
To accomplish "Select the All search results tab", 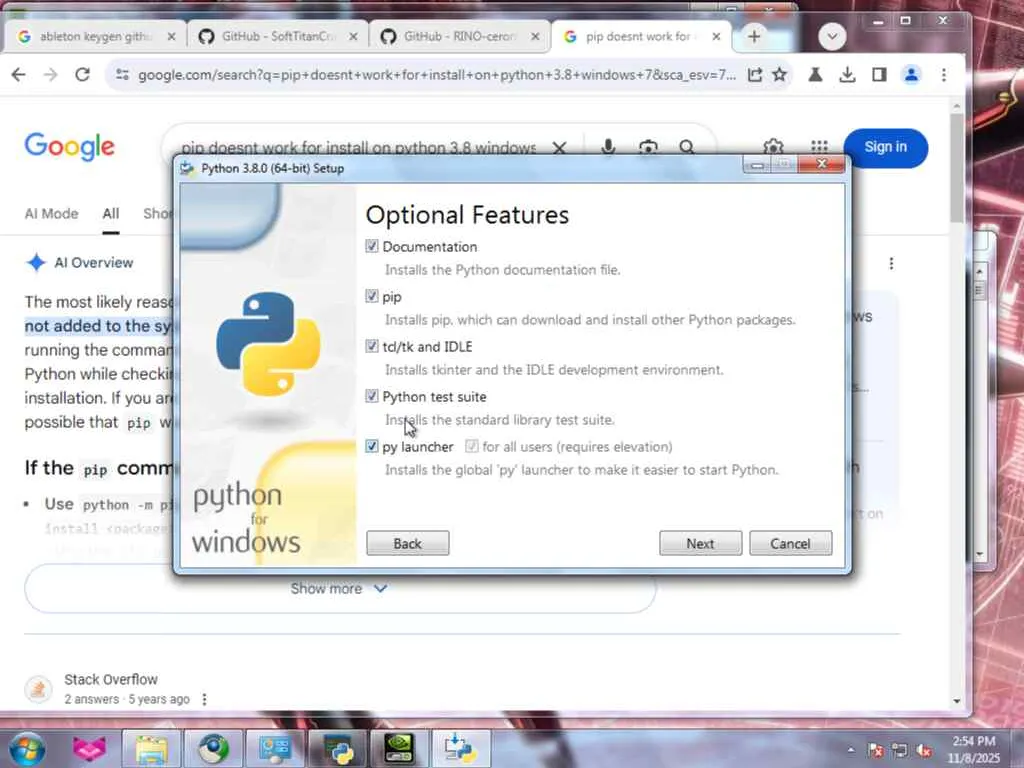I will click(110, 214).
